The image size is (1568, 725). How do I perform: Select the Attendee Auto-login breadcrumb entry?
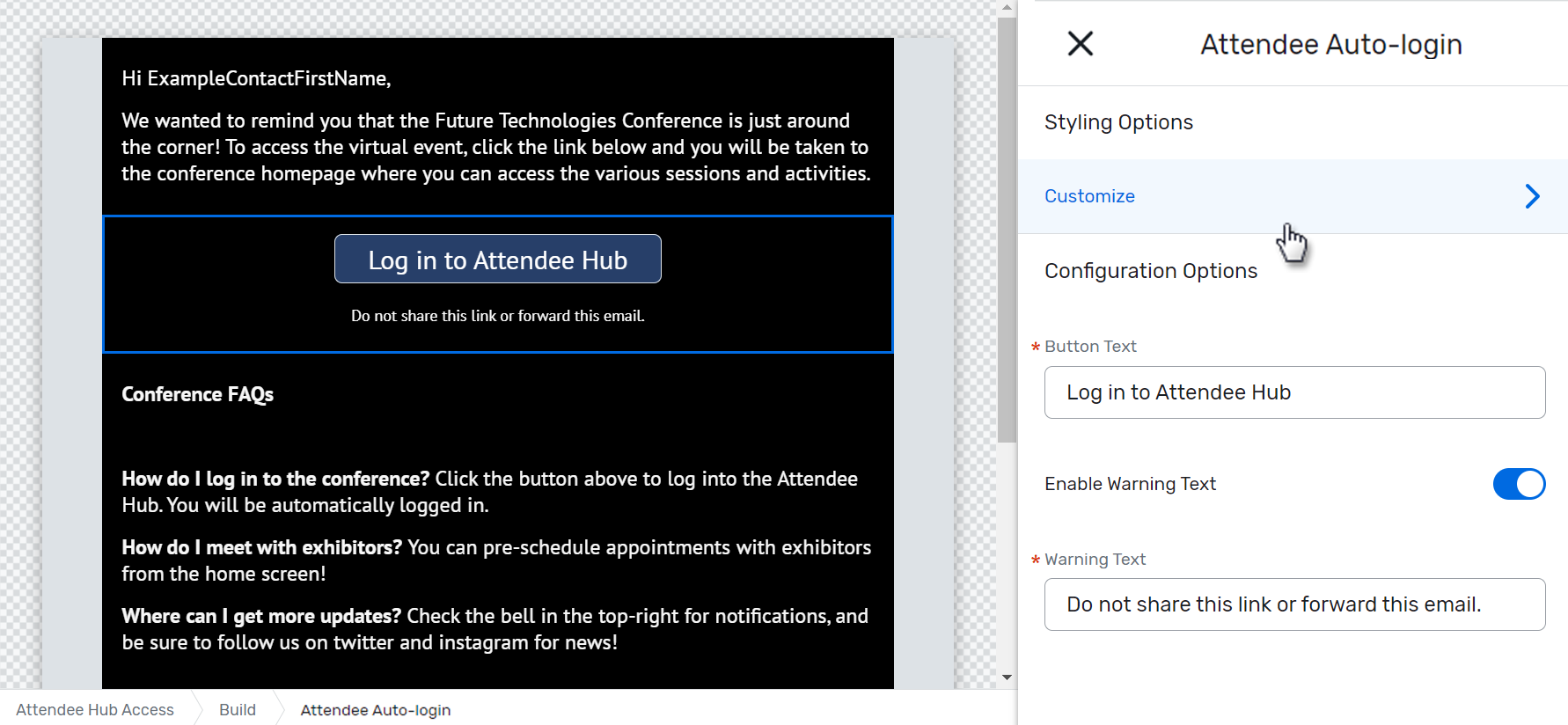coord(376,709)
